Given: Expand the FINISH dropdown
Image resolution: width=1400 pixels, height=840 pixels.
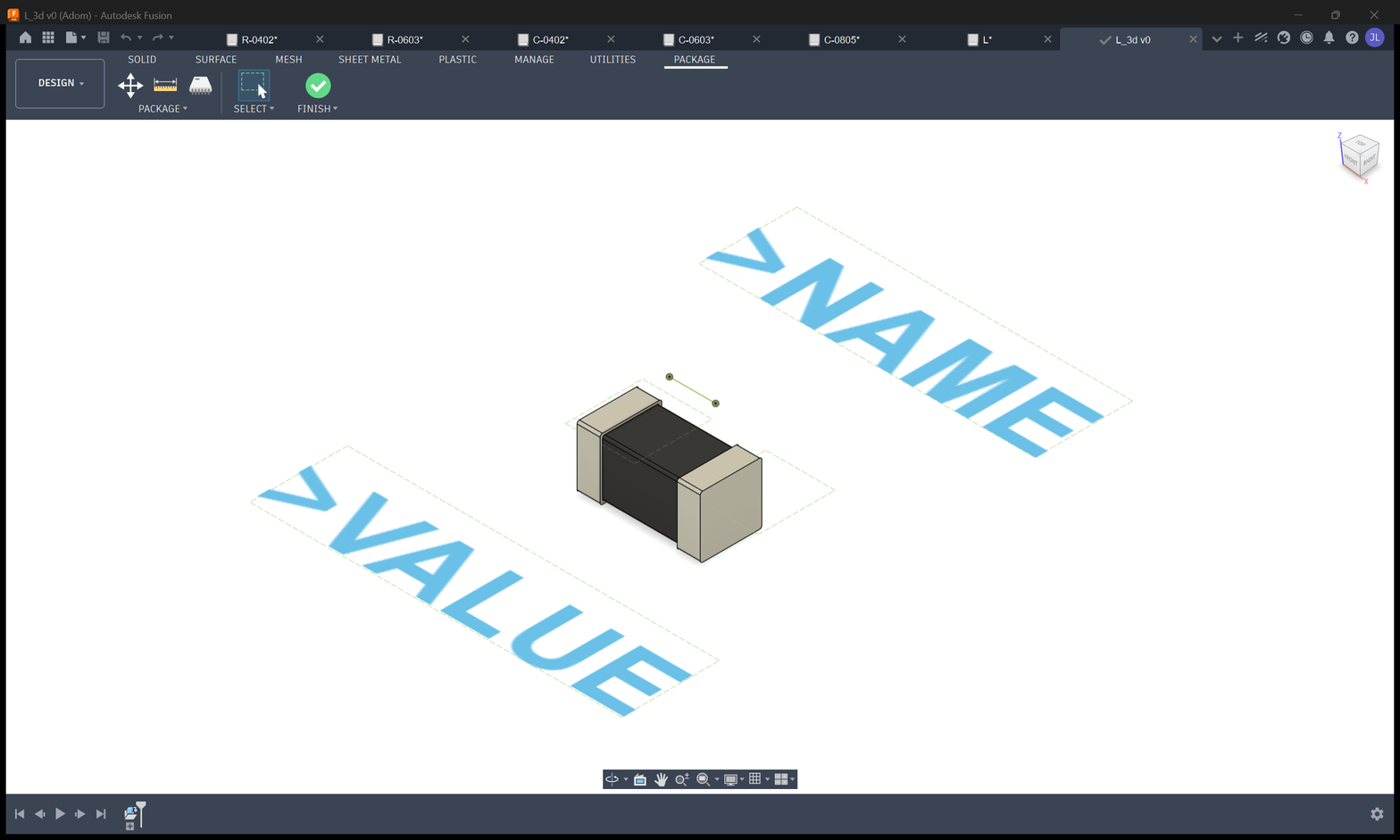Looking at the screenshot, I should 318,109.
